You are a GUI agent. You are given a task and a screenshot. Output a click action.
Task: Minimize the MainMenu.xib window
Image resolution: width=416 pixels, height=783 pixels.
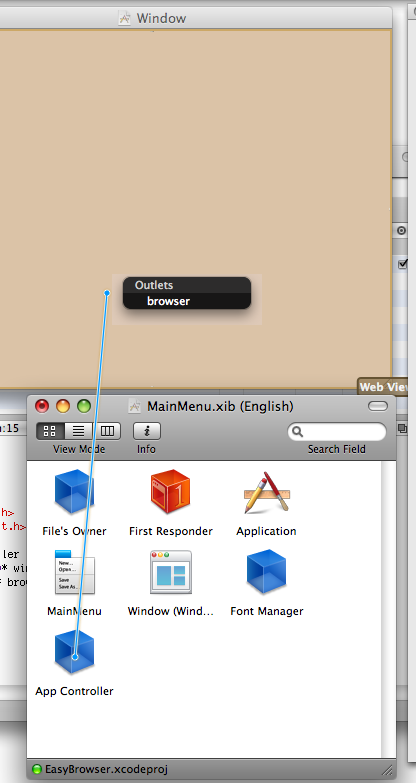tap(63, 406)
